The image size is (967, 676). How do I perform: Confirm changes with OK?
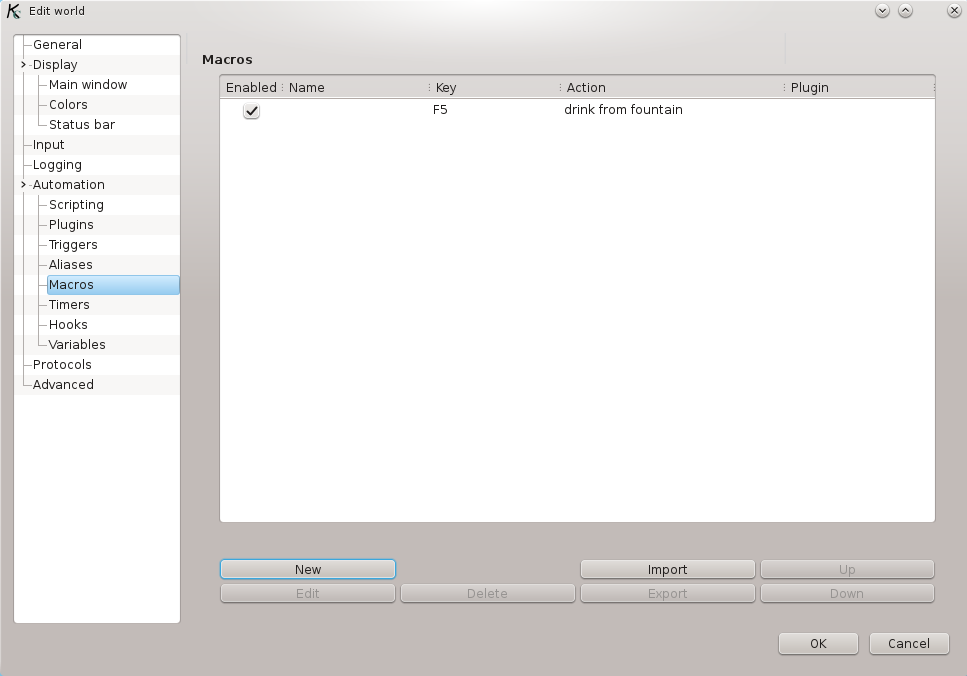click(817, 643)
